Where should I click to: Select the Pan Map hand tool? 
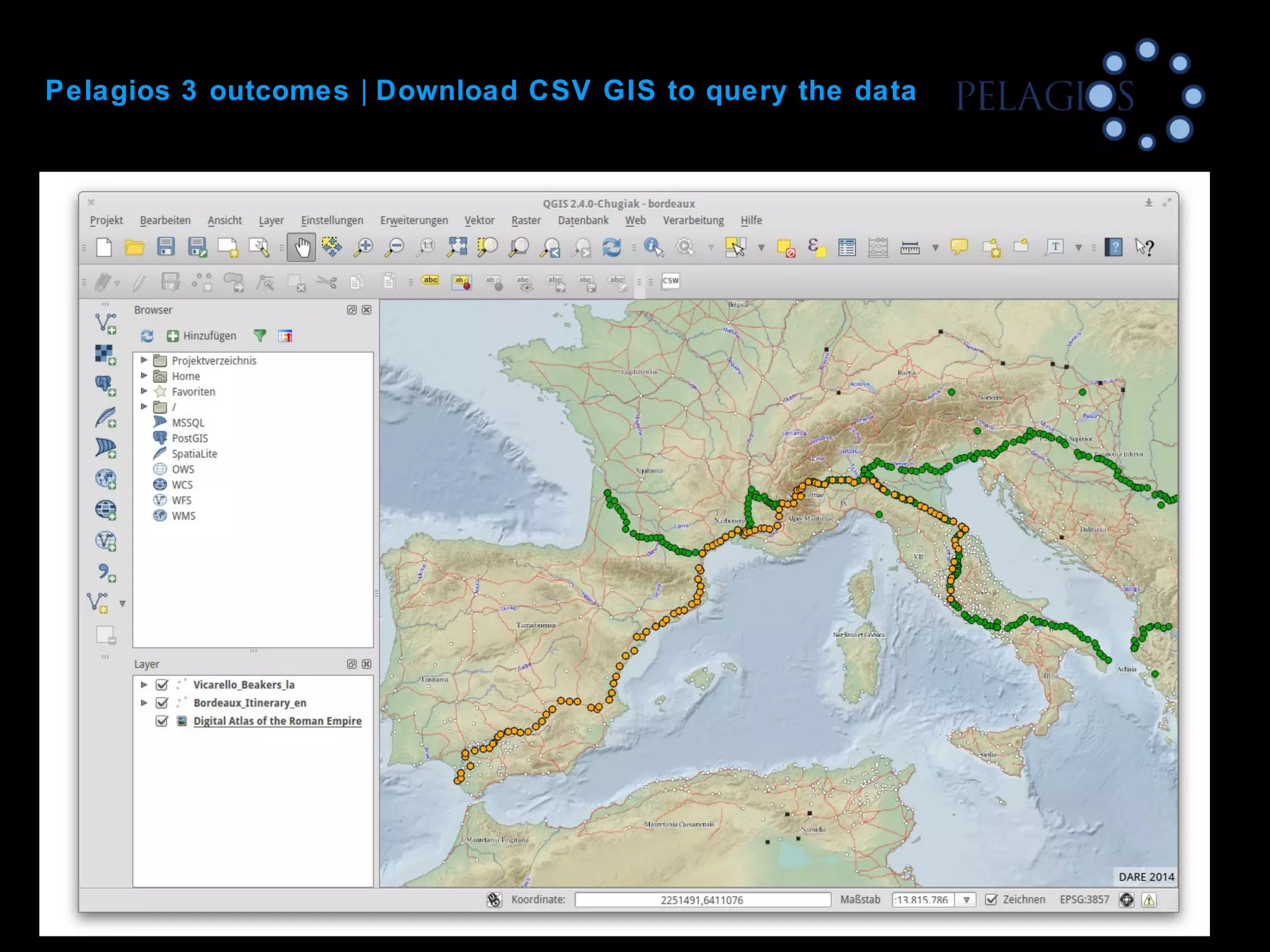click(x=302, y=247)
